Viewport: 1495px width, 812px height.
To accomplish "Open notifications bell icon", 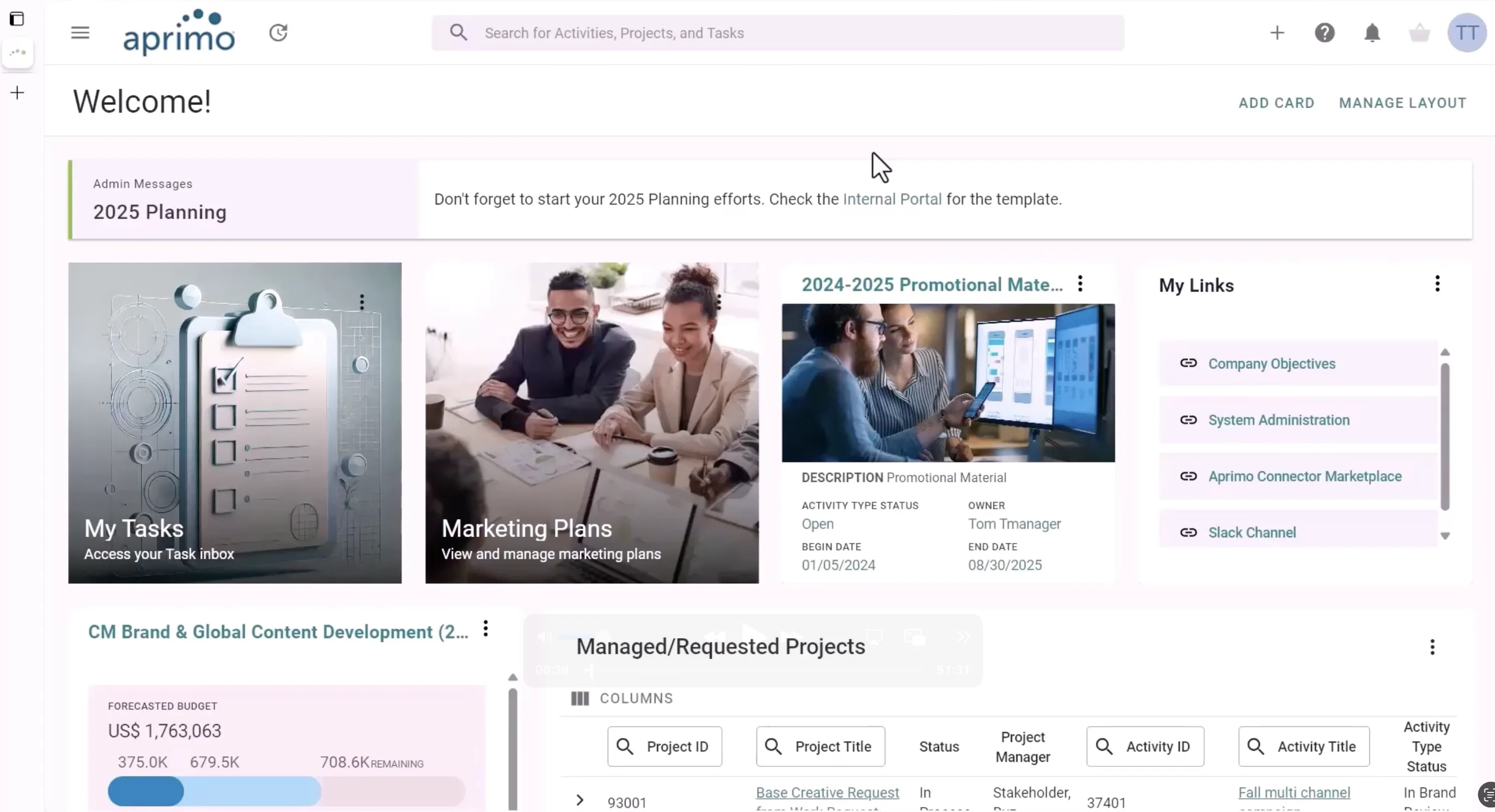I will tap(1372, 33).
